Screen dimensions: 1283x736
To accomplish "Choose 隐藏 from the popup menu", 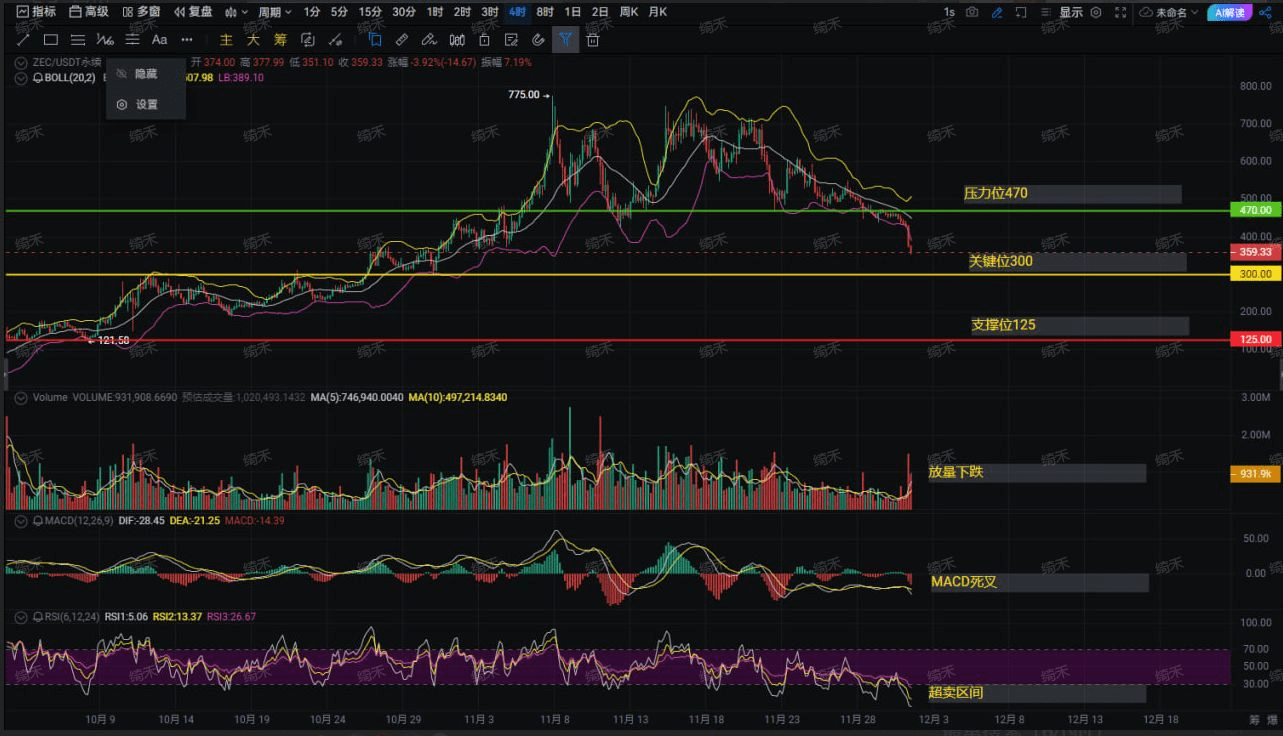I will (x=146, y=74).
